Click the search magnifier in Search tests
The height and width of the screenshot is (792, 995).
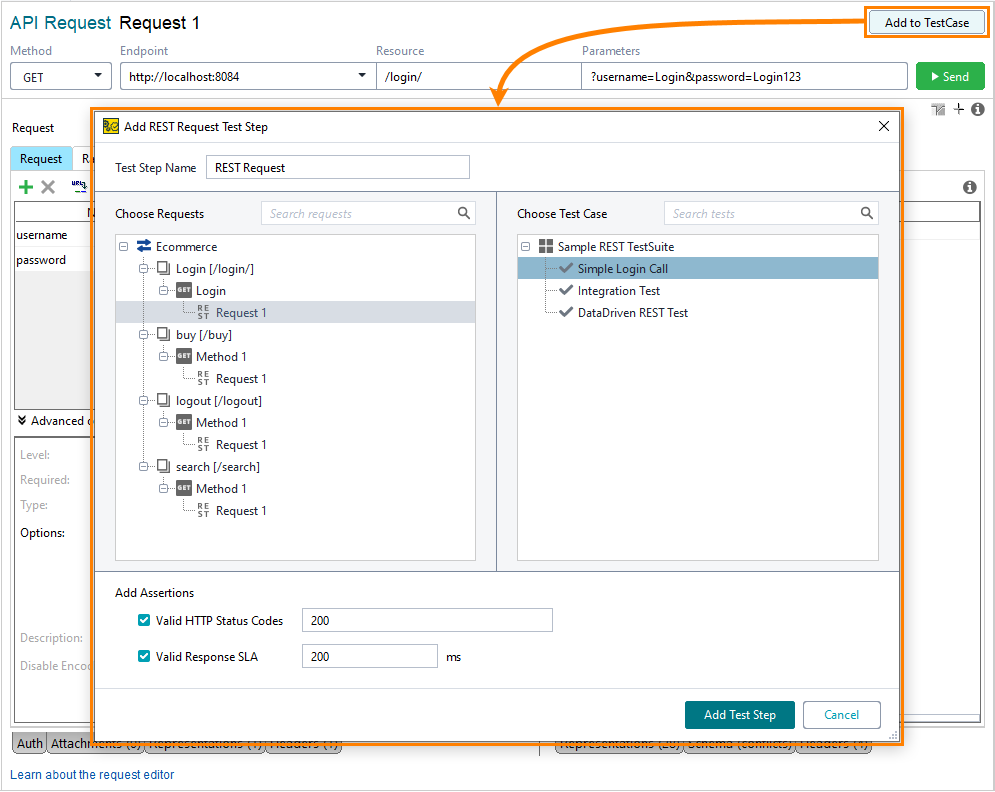[x=869, y=212]
